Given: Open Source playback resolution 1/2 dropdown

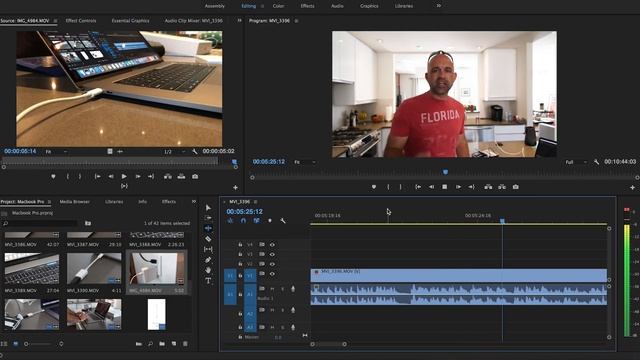Looking at the screenshot, I should pos(174,151).
